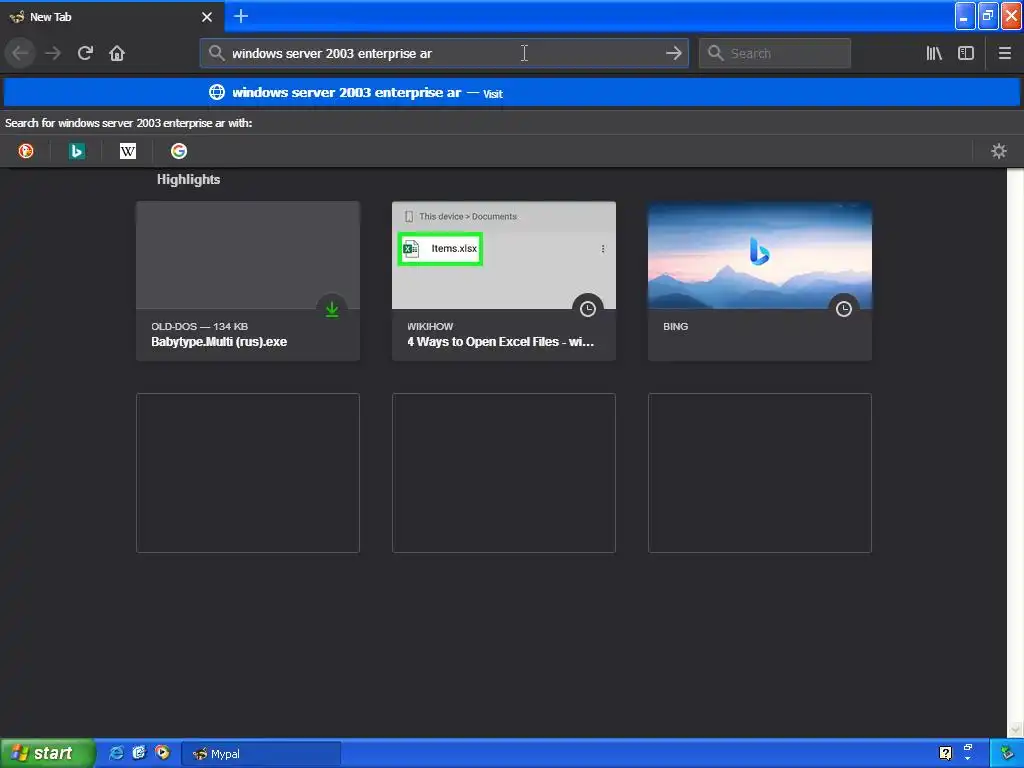Open the Windows Start menu
Screen dimensions: 1024x768
(x=47, y=753)
